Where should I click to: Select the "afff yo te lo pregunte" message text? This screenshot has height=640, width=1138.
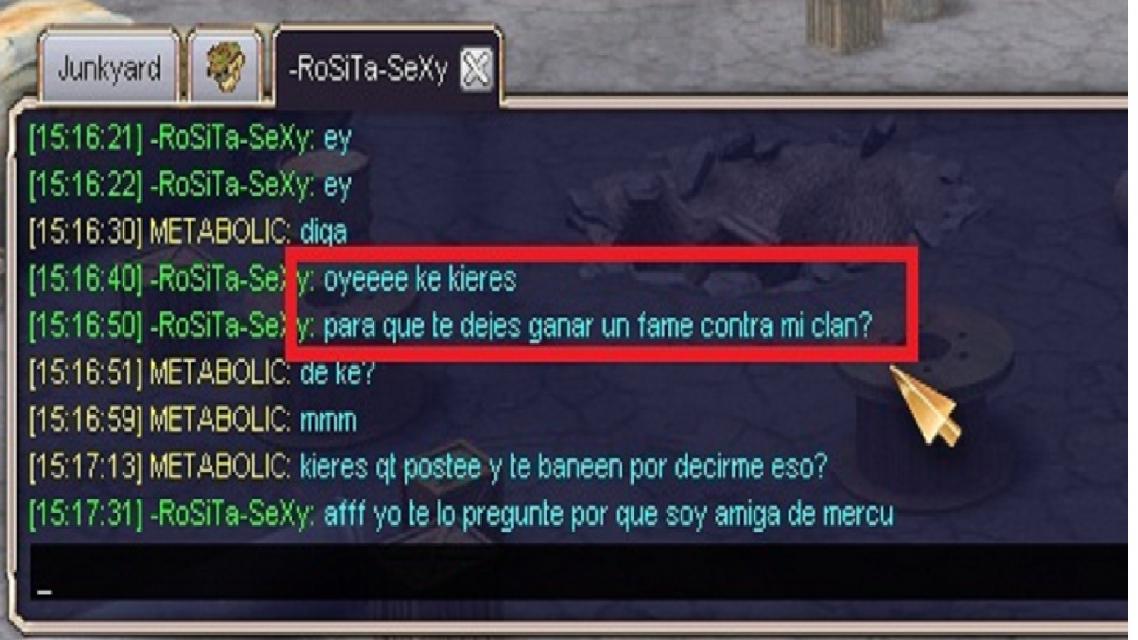click(608, 515)
